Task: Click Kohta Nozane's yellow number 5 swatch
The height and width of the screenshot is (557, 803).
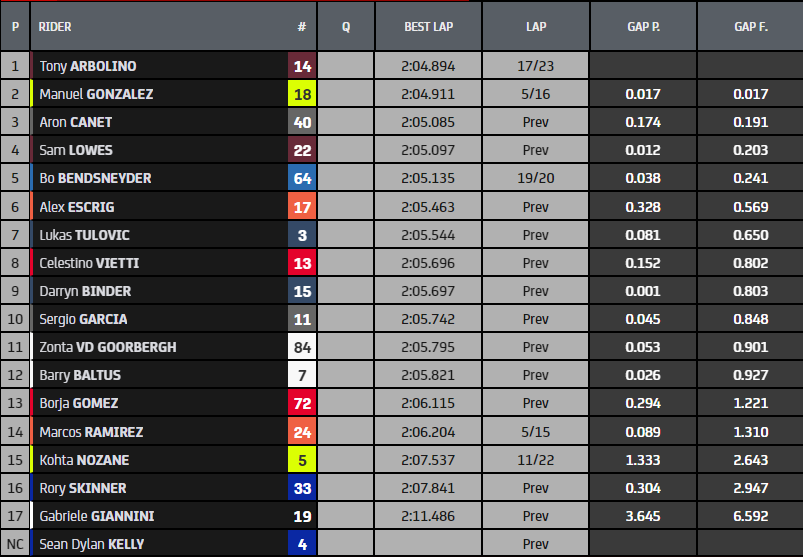Action: (302, 460)
